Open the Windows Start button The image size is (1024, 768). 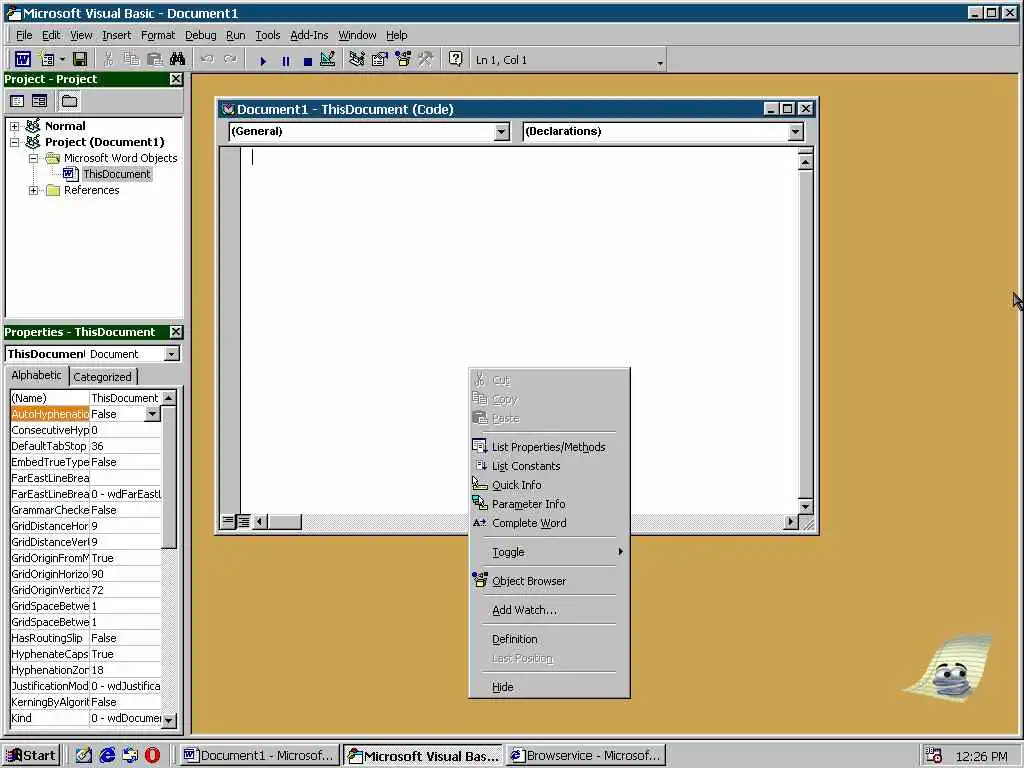(x=31, y=756)
